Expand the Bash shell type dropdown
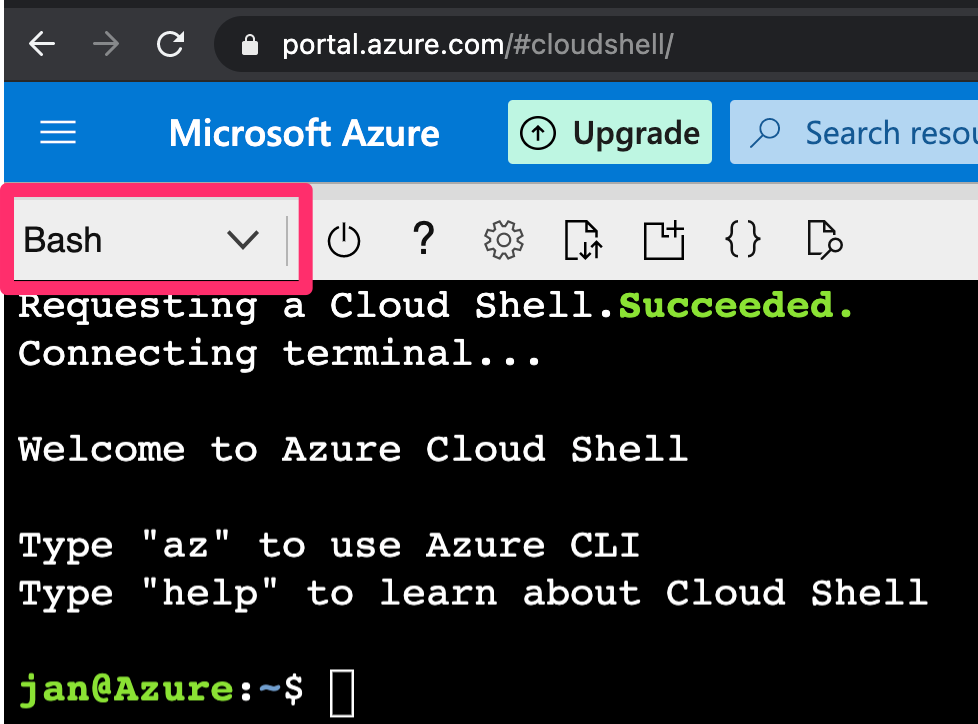978x724 pixels. pyautogui.click(x=150, y=239)
